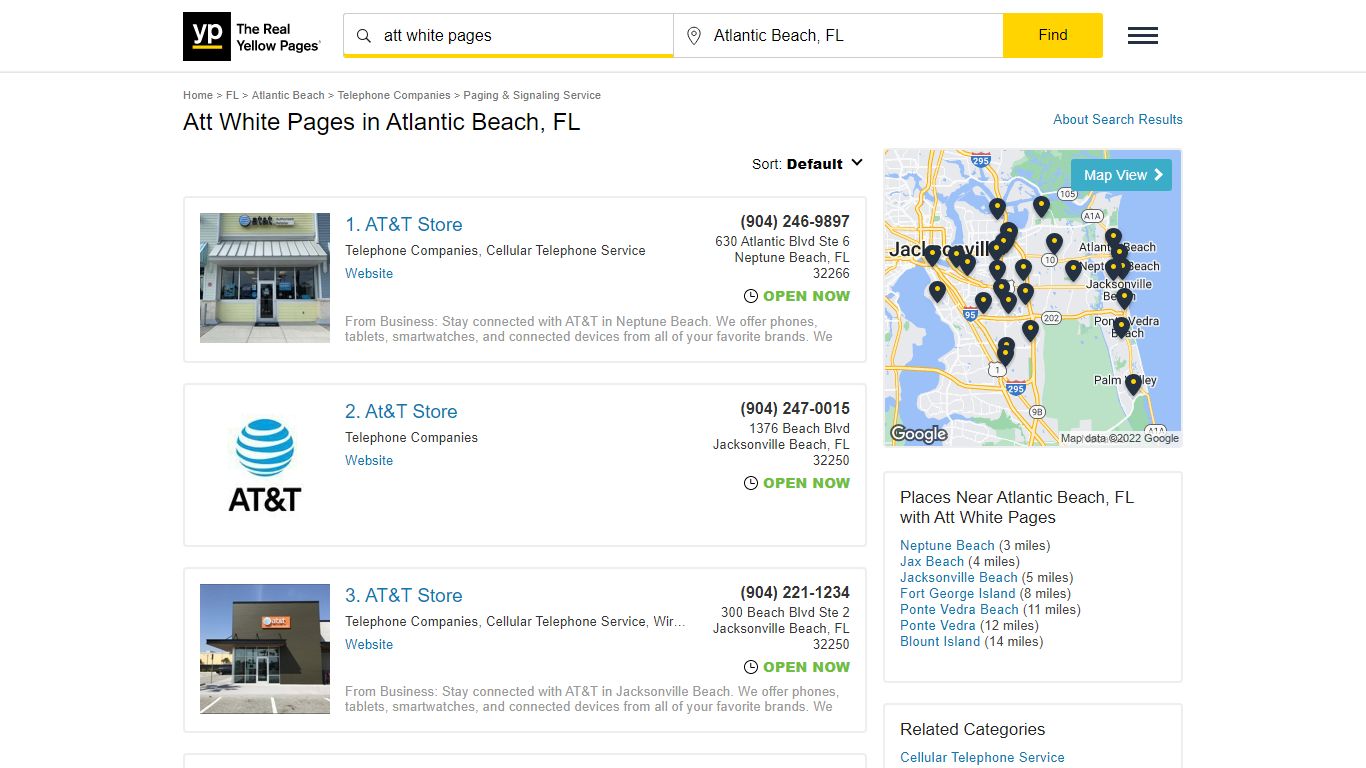This screenshot has height=768, width=1366.
Task: Click 'Telephone Companies, Cellular Telephone Service' text in listing 1
Action: pyautogui.click(x=495, y=251)
